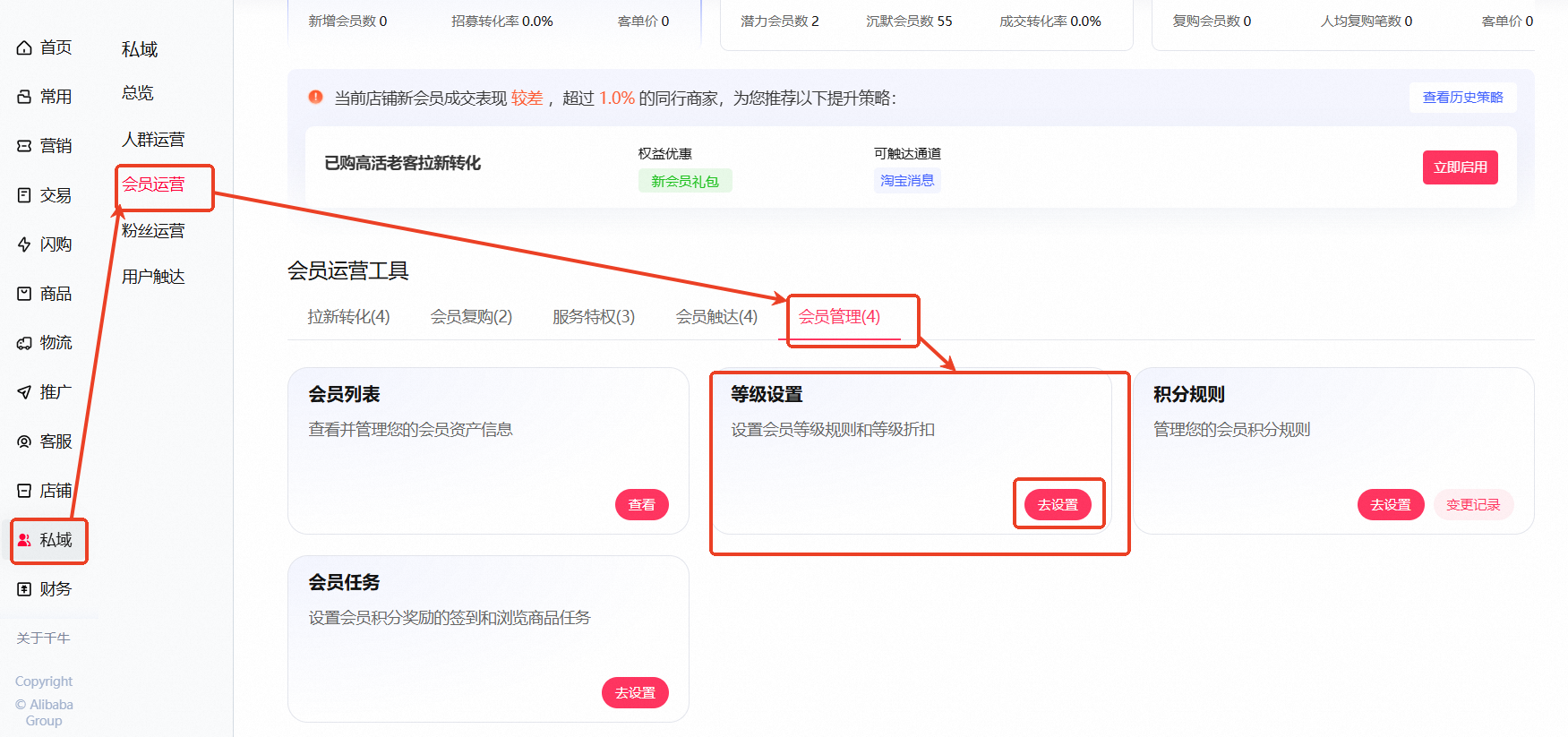
Task: Select the 会员管理(4) tab
Action: tap(839, 317)
